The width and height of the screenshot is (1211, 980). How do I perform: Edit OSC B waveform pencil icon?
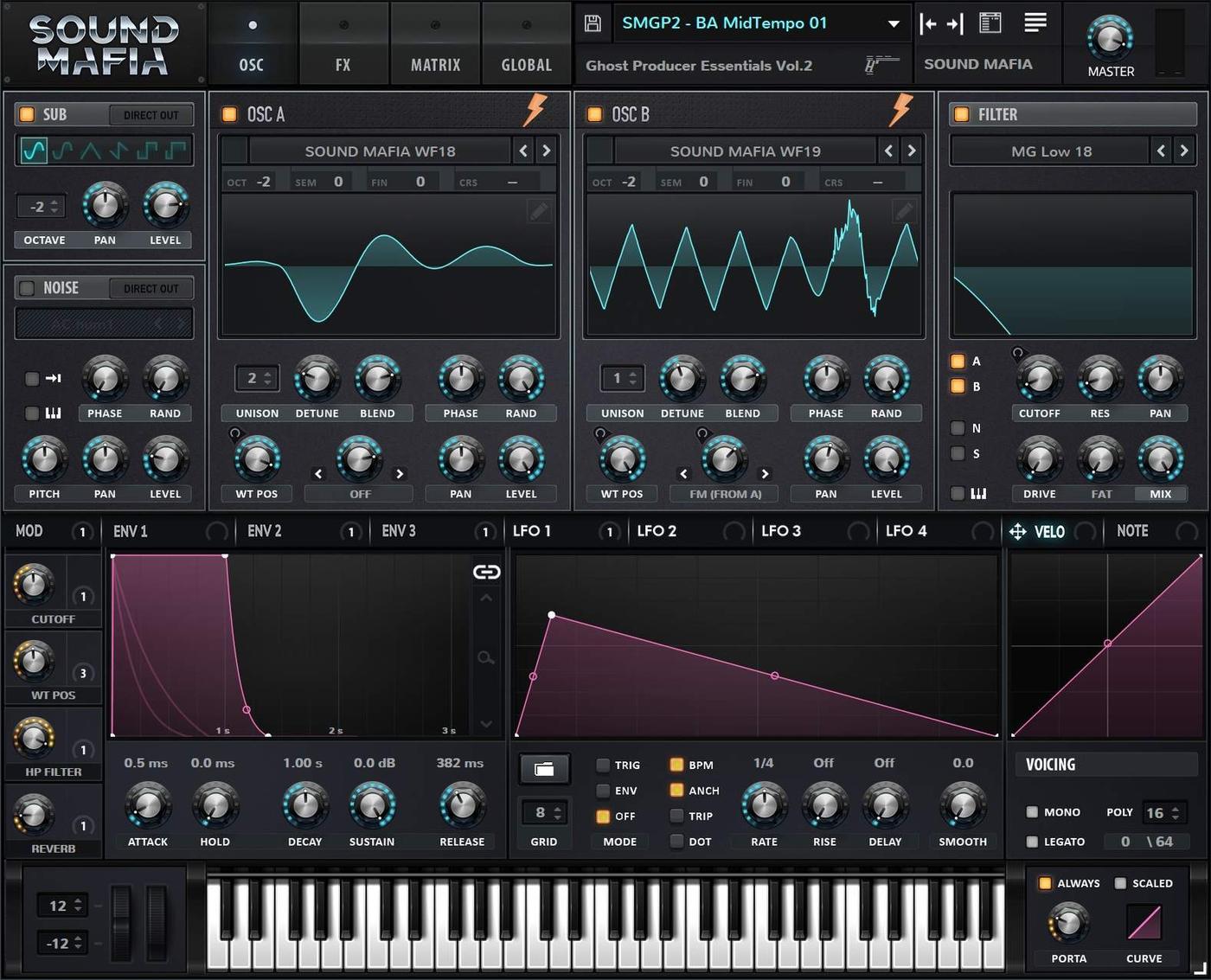(x=904, y=211)
